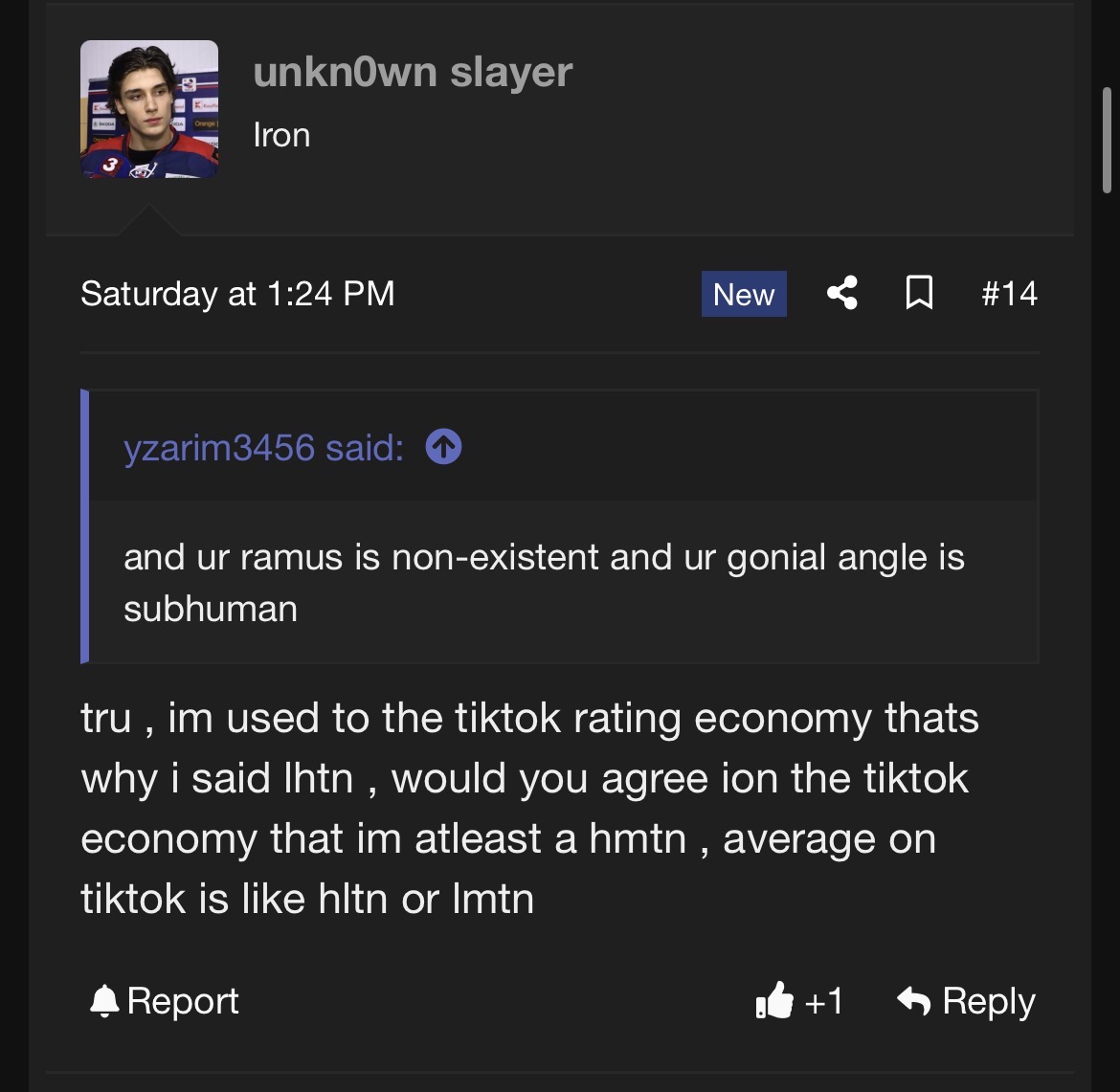Click the Saturday at 1:24 PM timestamp
This screenshot has height=1092, width=1120.
tap(237, 293)
